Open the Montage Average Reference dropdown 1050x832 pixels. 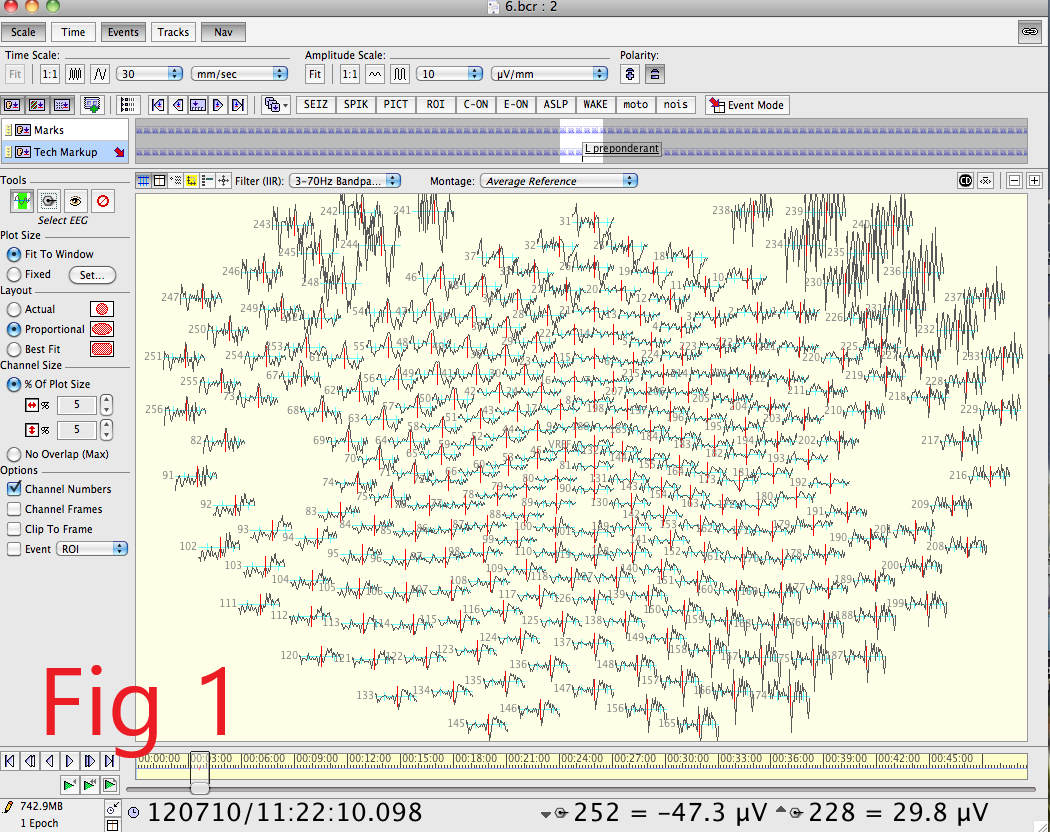(x=559, y=181)
